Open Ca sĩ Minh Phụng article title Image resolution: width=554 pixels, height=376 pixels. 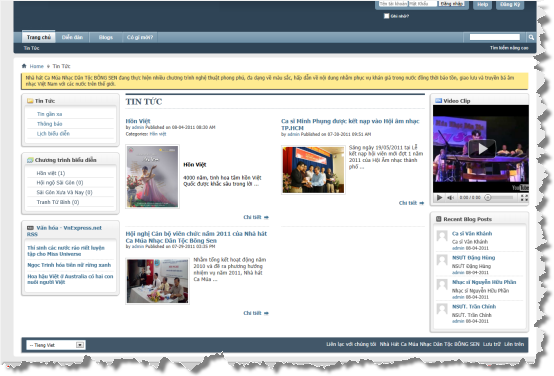point(350,124)
